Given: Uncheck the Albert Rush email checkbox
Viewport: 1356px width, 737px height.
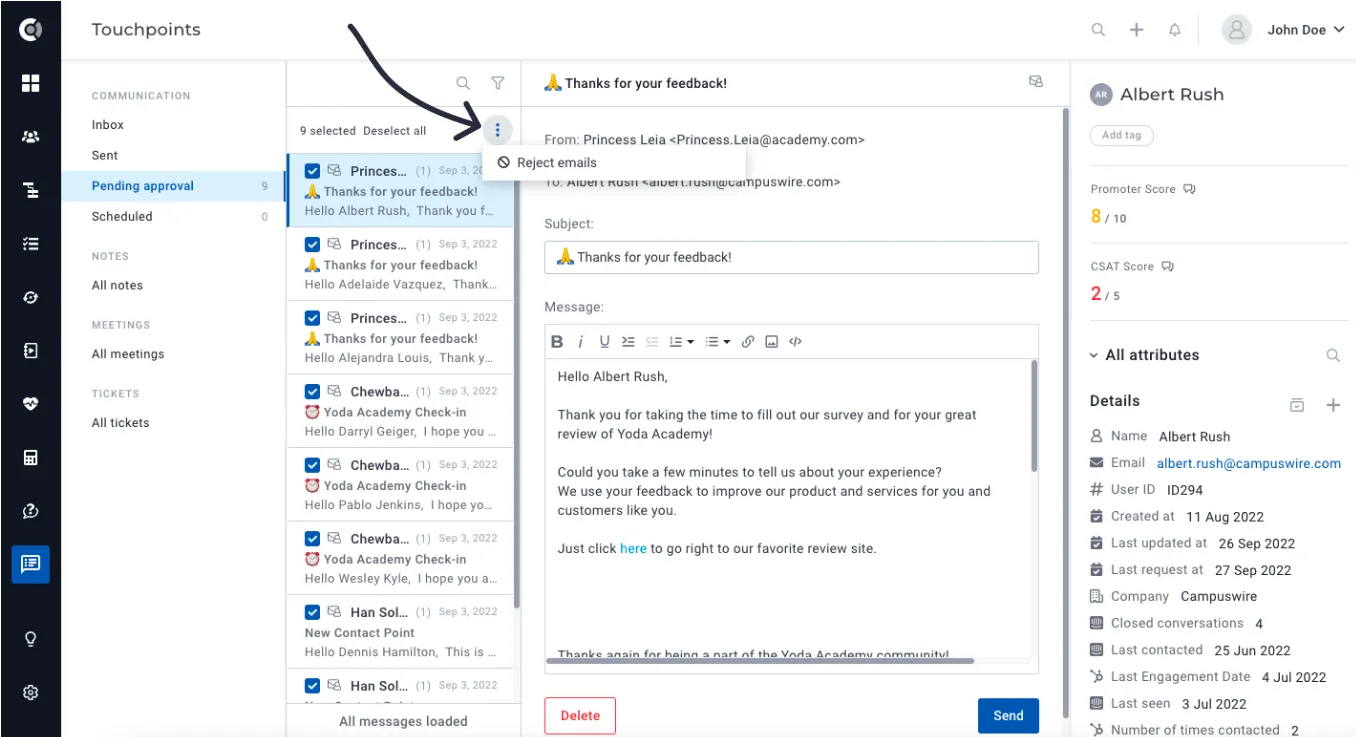Looking at the screenshot, I should pos(312,171).
